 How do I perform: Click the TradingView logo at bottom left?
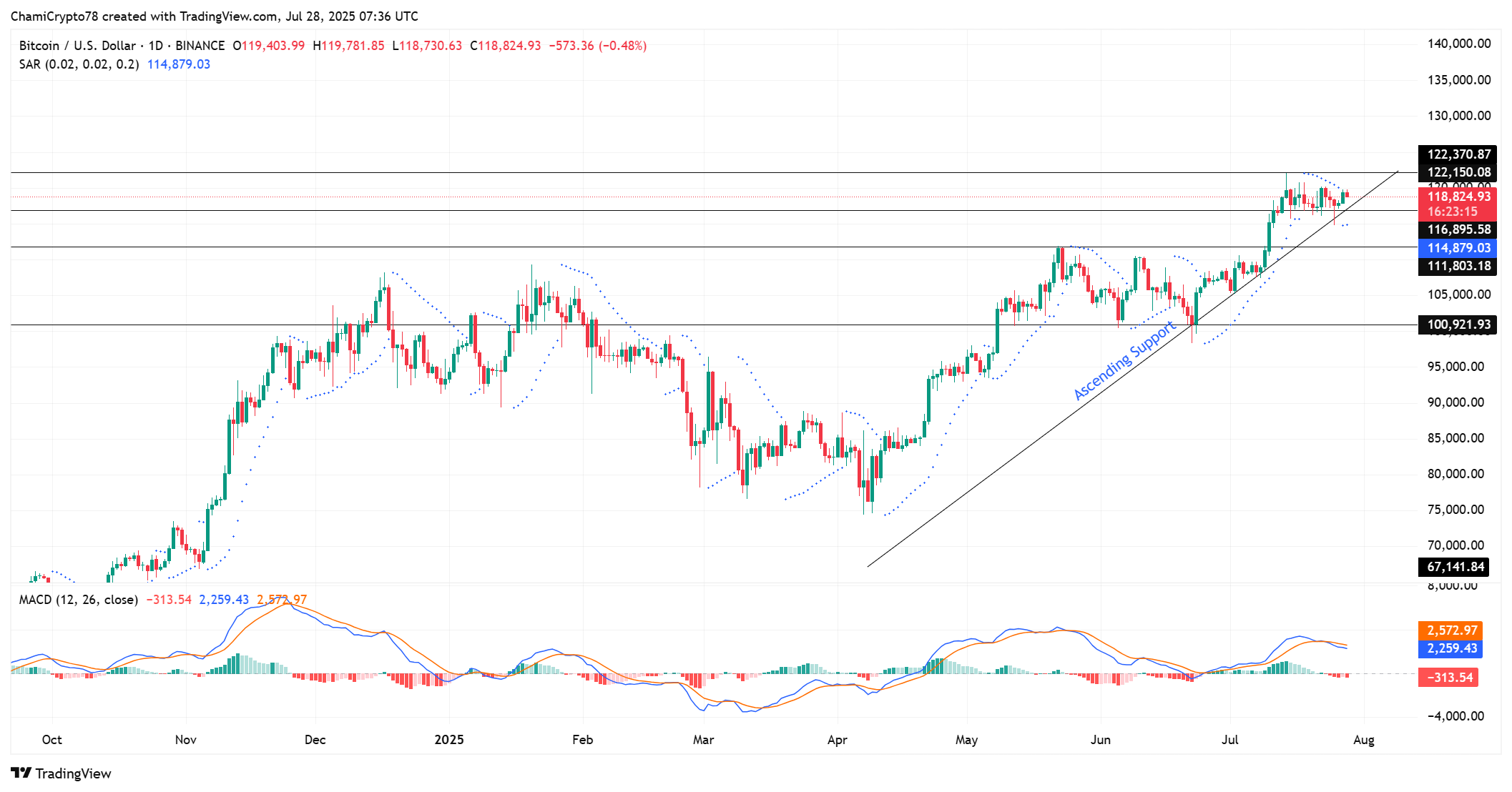pos(61,773)
